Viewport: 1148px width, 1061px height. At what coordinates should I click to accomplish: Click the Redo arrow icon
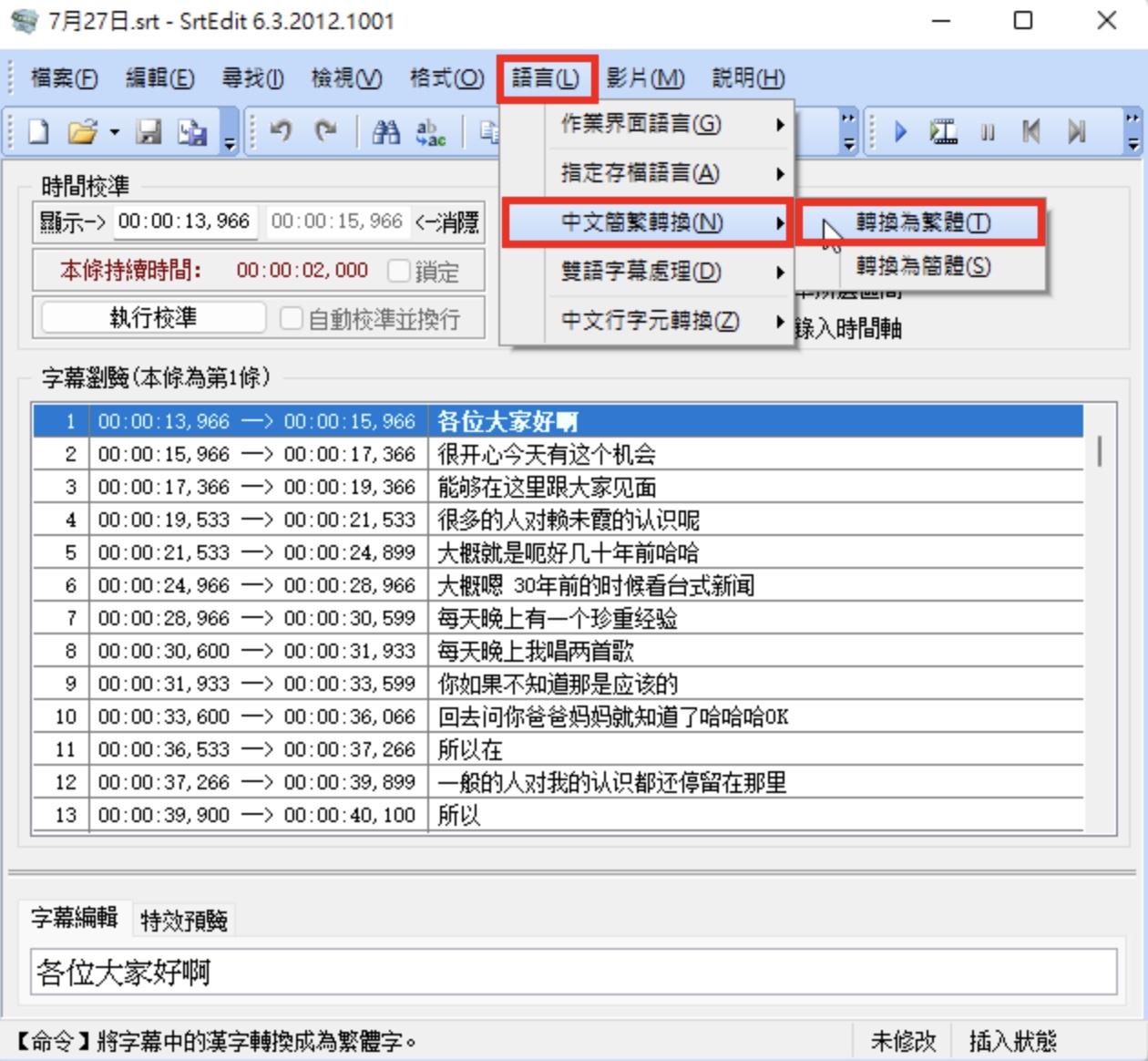325,133
